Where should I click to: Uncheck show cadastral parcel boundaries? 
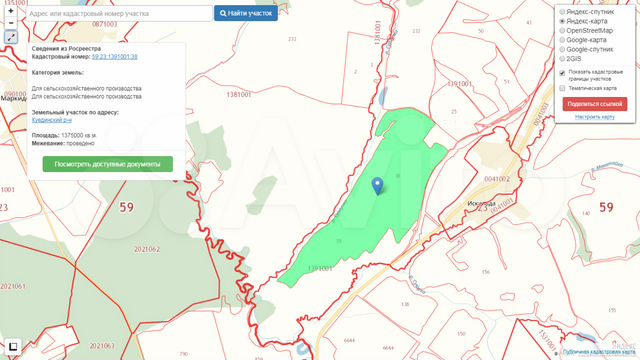point(562,73)
